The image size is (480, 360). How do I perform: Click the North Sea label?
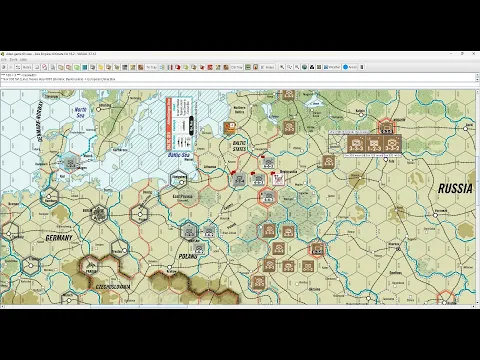click(80, 112)
